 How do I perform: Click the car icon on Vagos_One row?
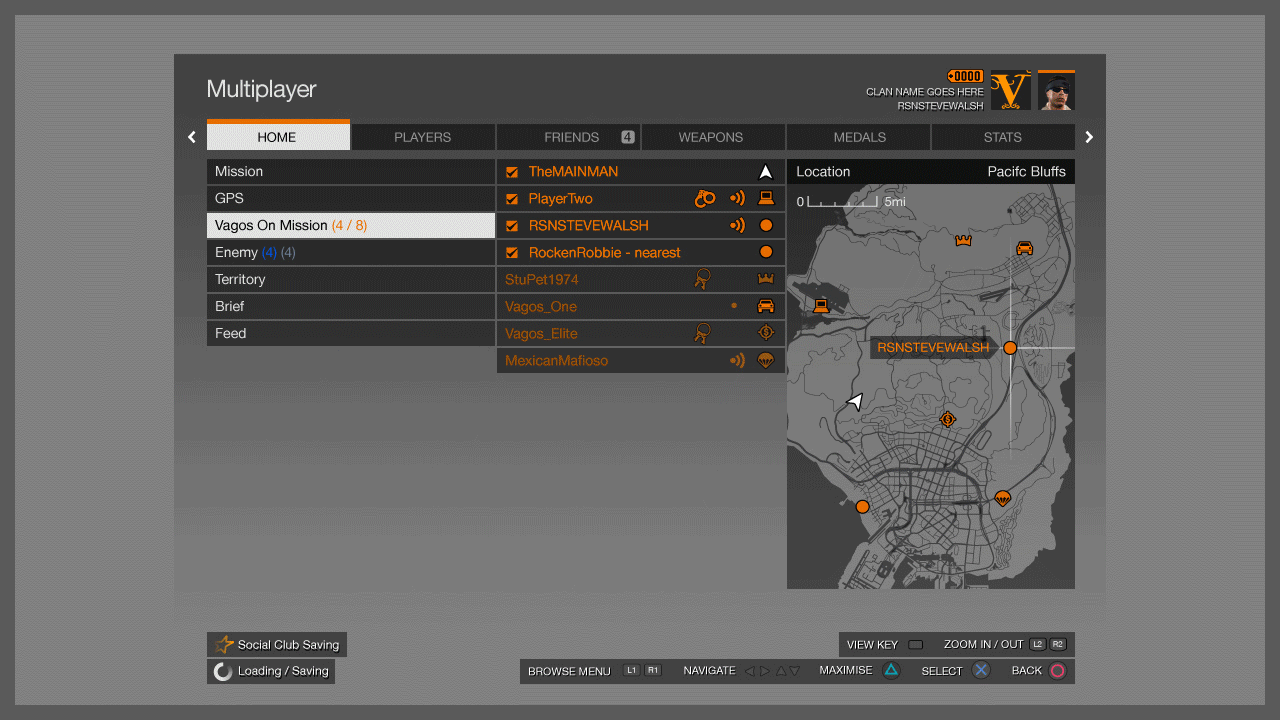pyautogui.click(x=766, y=306)
